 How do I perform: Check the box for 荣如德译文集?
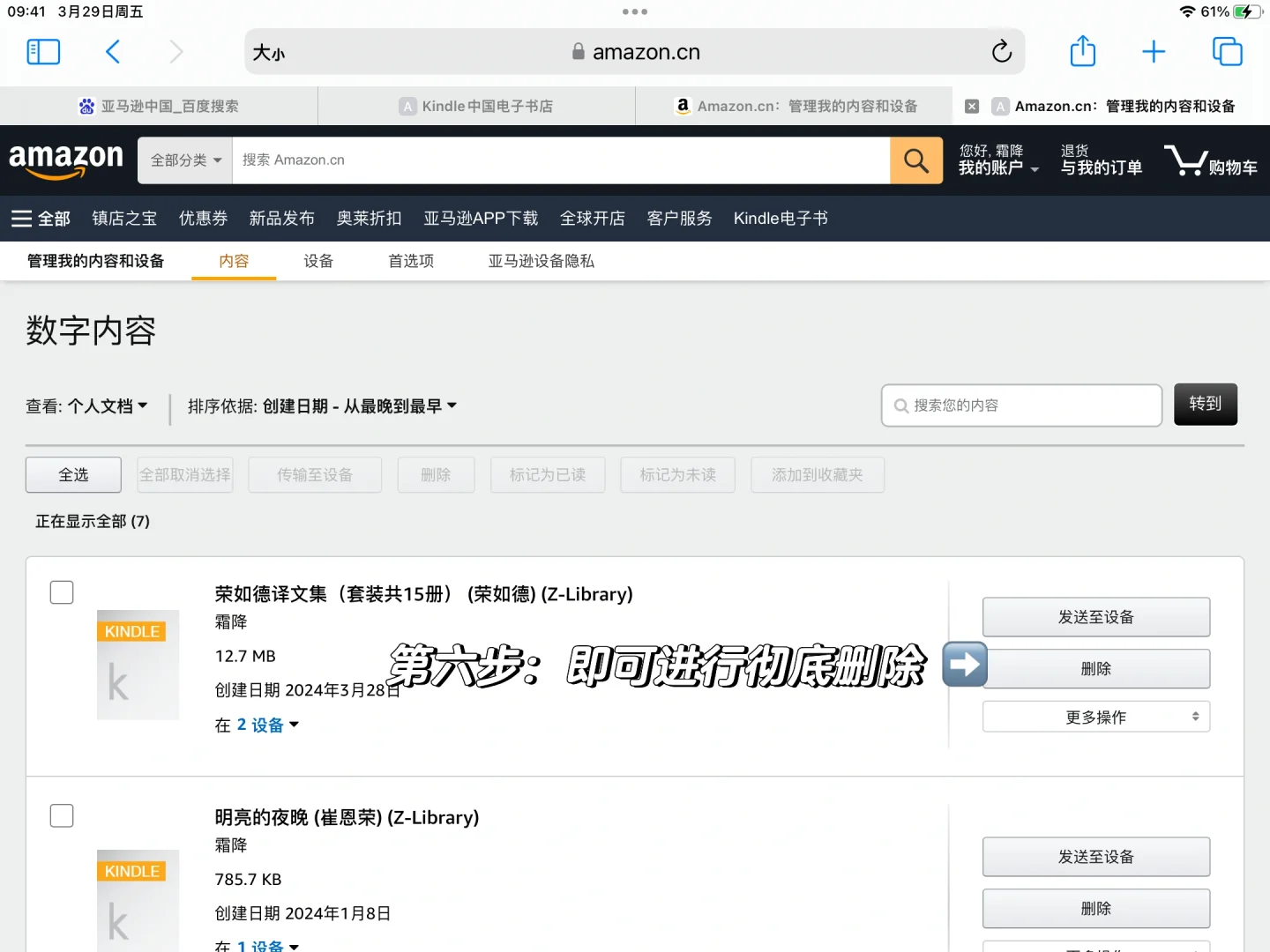(62, 592)
